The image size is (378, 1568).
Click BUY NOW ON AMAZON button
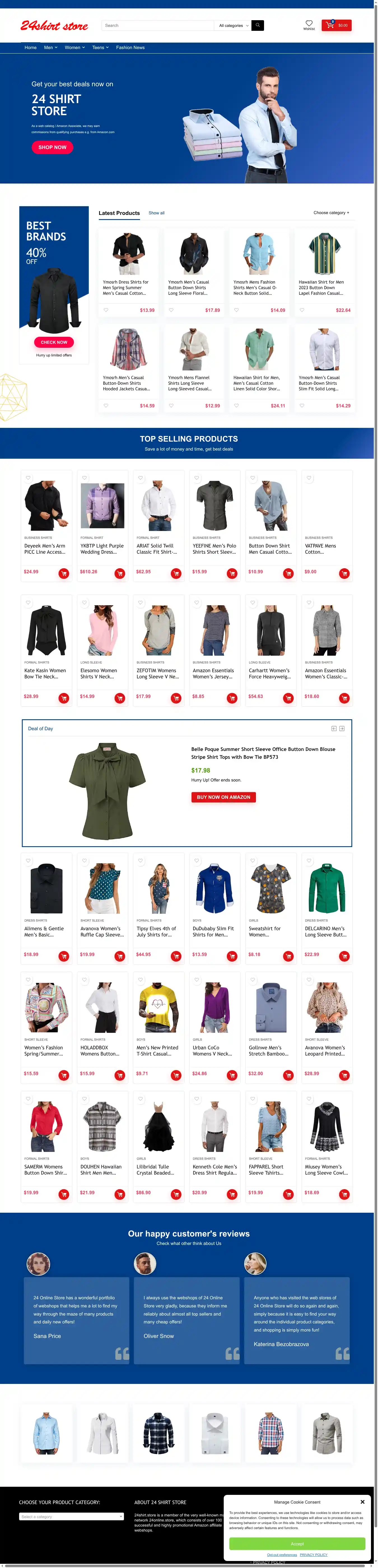[223, 797]
